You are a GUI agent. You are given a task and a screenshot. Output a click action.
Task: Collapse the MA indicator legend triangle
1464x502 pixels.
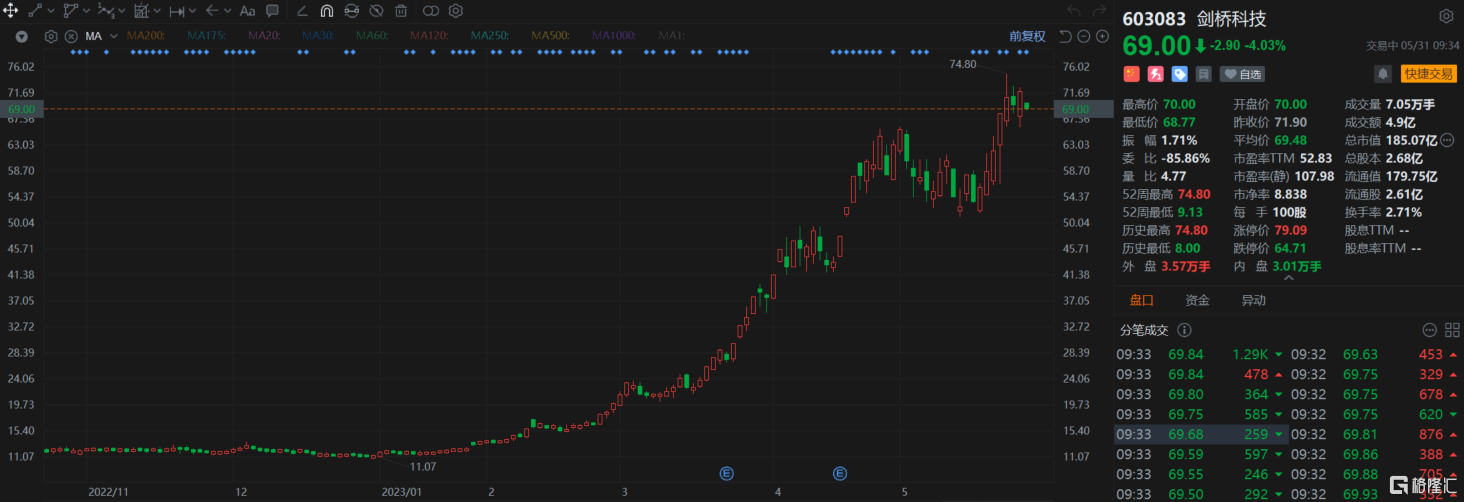tap(21, 36)
